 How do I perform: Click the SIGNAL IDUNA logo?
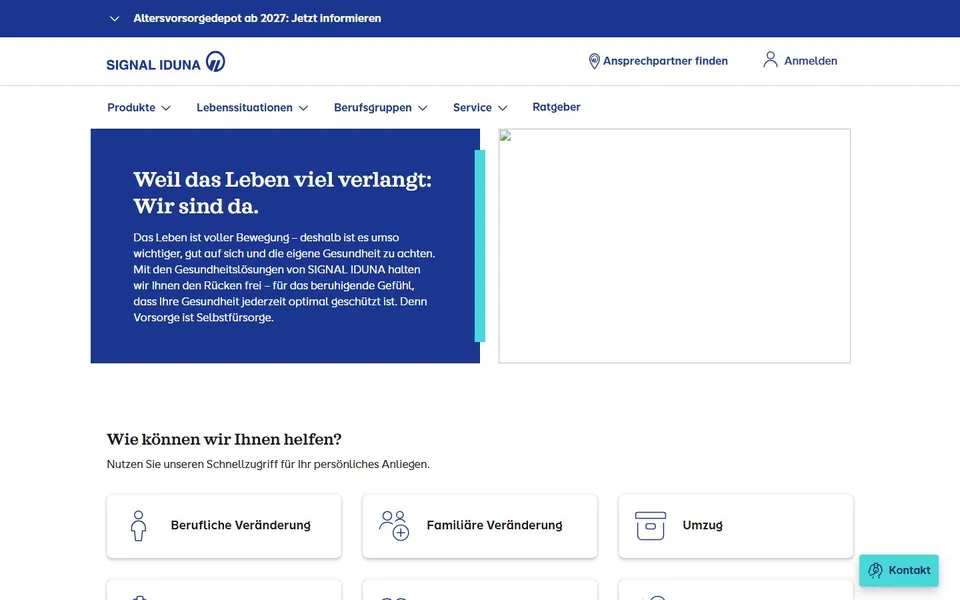(x=166, y=62)
